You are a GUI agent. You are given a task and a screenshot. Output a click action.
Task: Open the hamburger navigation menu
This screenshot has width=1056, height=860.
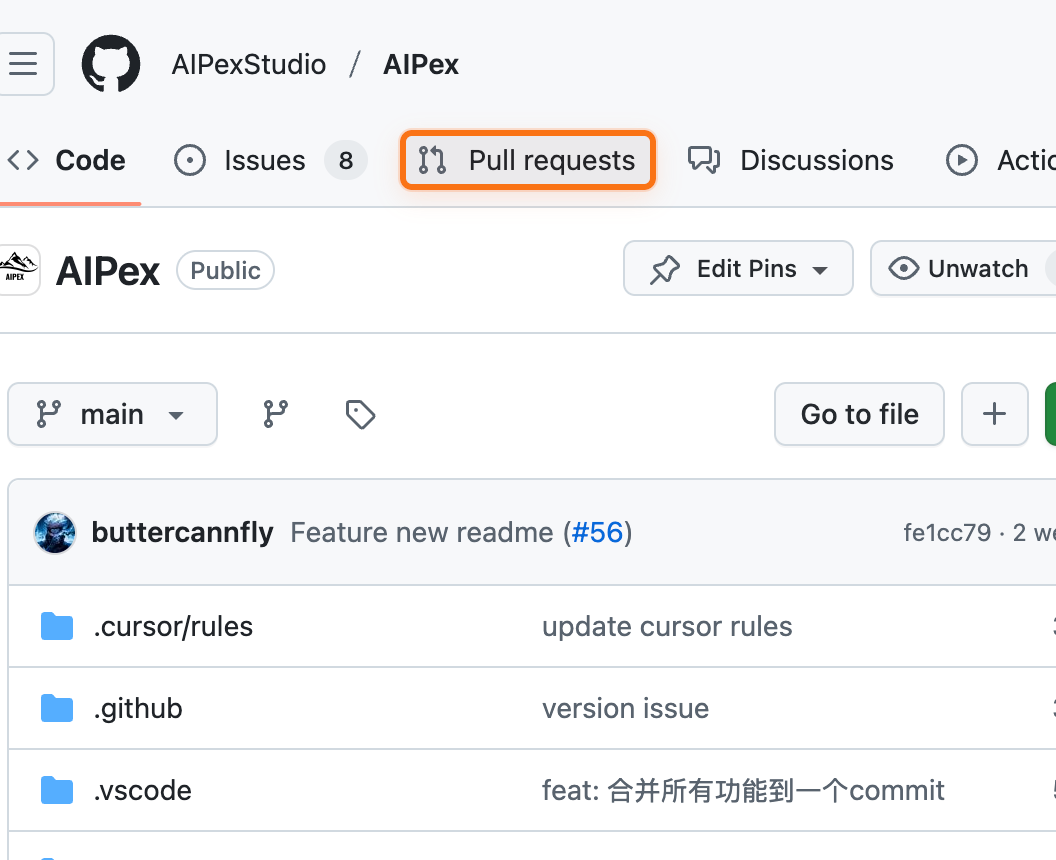point(24,64)
